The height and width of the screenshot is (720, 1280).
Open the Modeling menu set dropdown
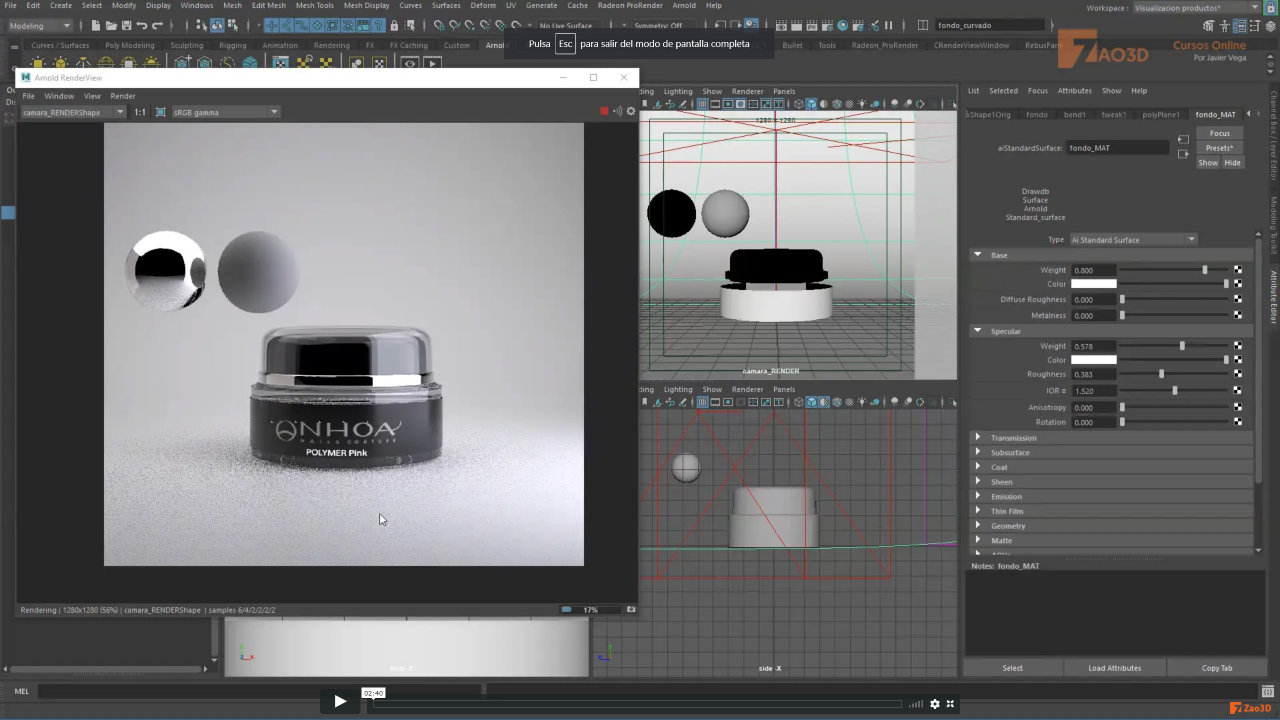tap(40, 25)
